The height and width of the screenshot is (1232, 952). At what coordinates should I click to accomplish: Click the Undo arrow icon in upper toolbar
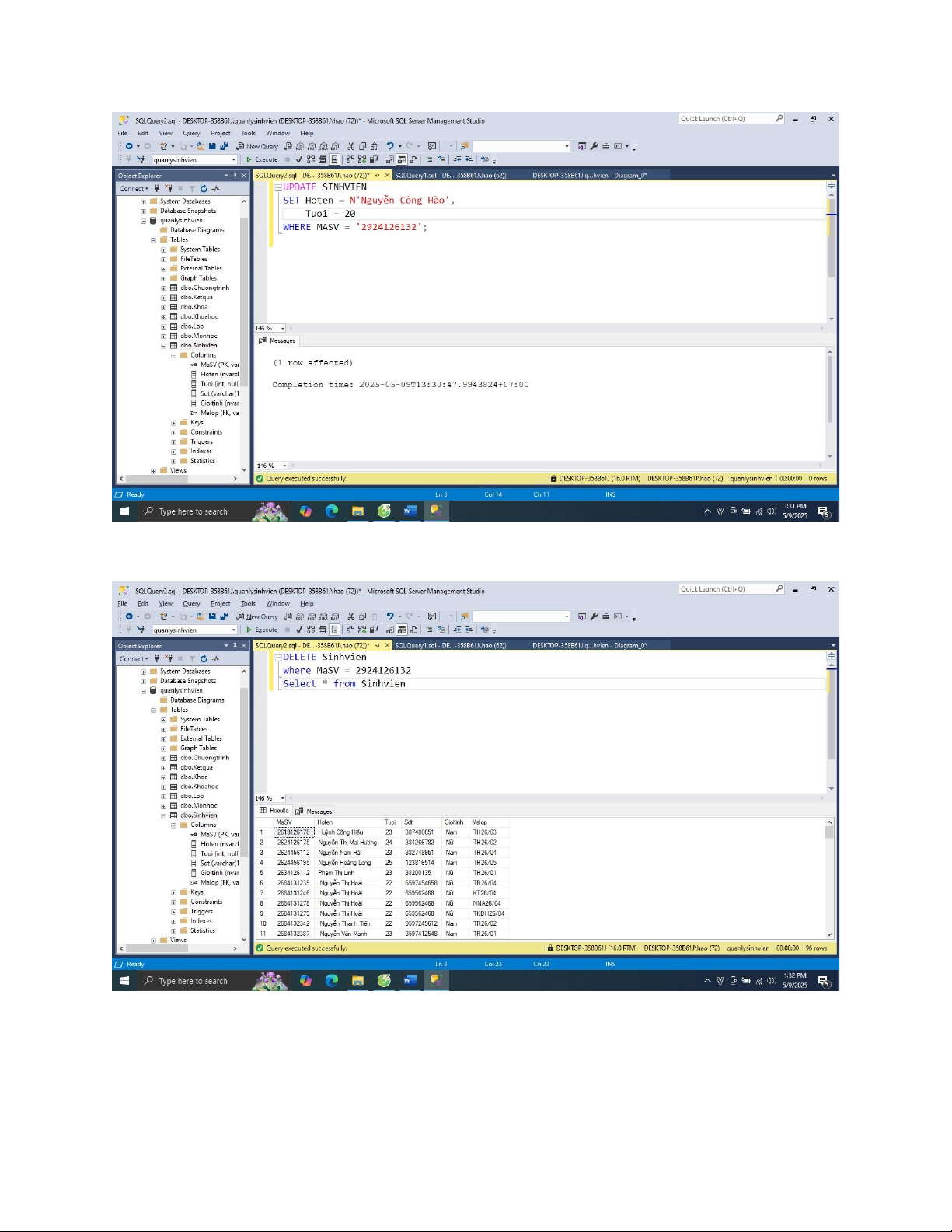pyautogui.click(x=390, y=146)
